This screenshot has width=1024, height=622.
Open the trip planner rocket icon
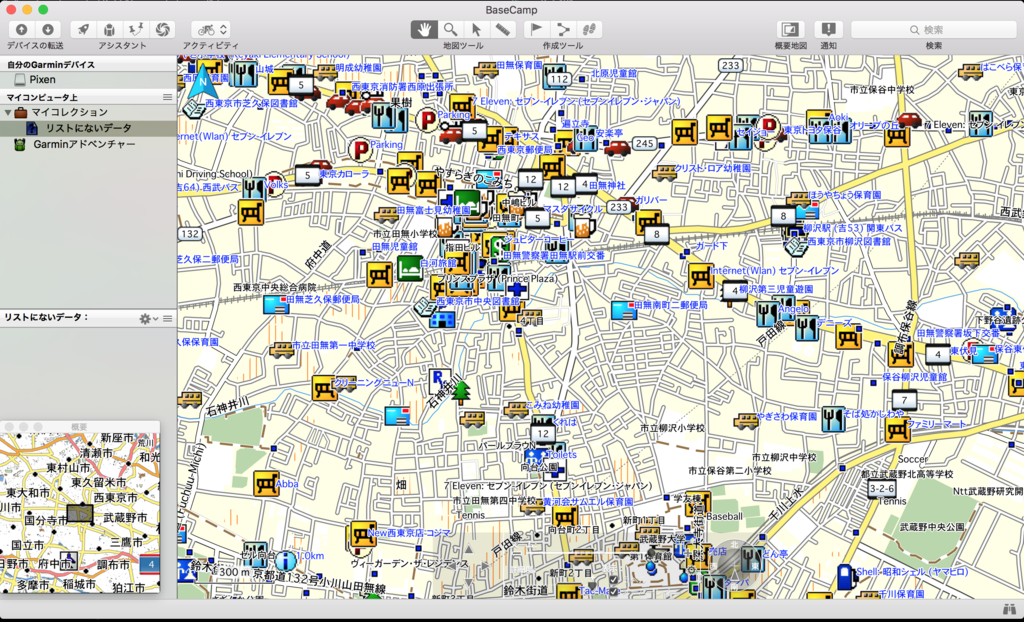click(x=84, y=29)
